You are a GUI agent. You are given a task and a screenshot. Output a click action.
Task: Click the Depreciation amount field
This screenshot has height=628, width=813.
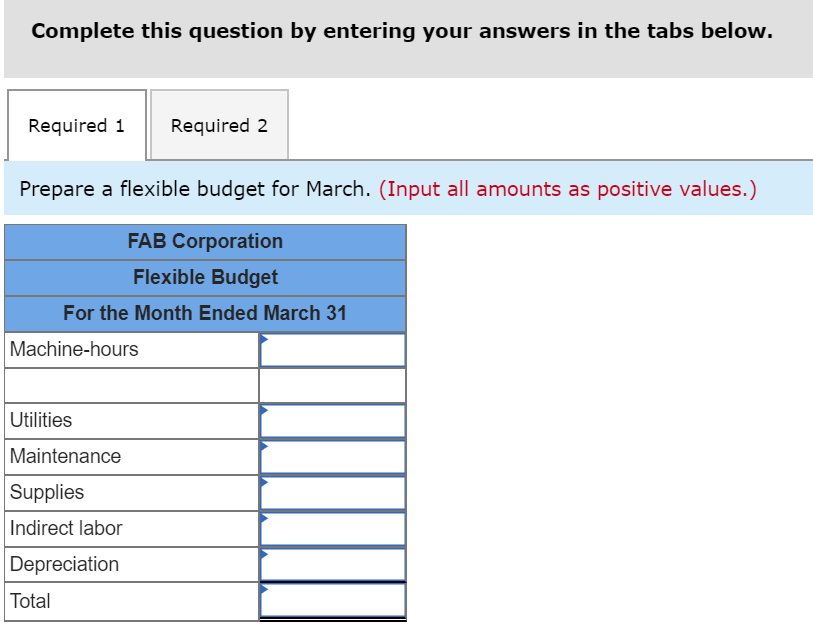[335, 564]
